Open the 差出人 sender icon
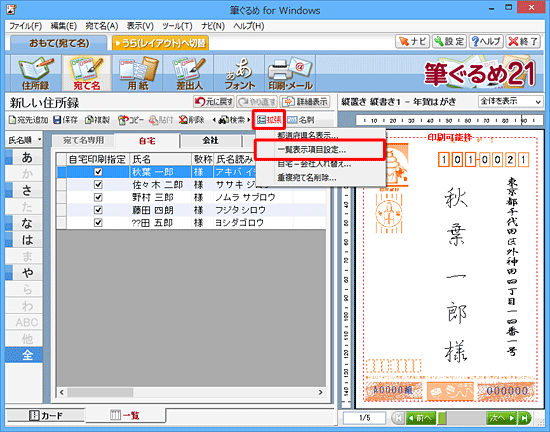The height and width of the screenshot is (432, 550). point(189,73)
